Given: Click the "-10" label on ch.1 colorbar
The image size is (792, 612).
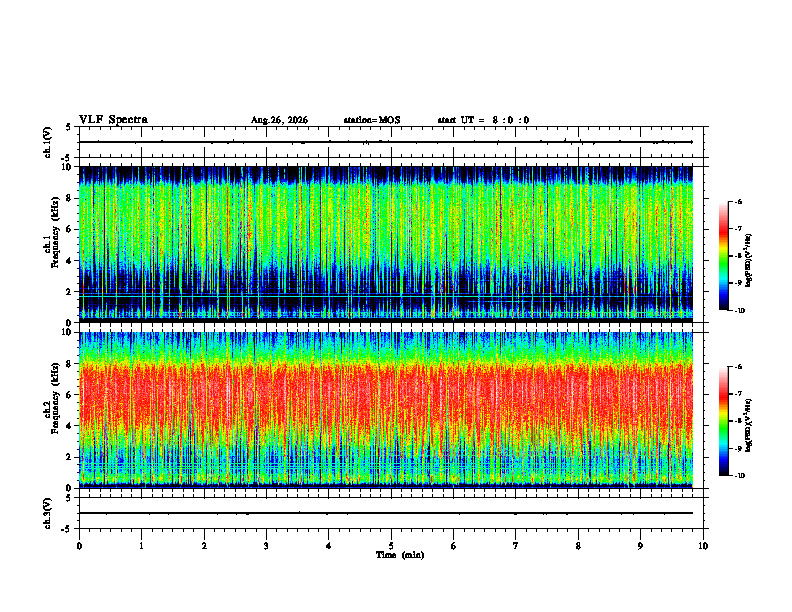Looking at the screenshot, I should (x=739, y=311).
